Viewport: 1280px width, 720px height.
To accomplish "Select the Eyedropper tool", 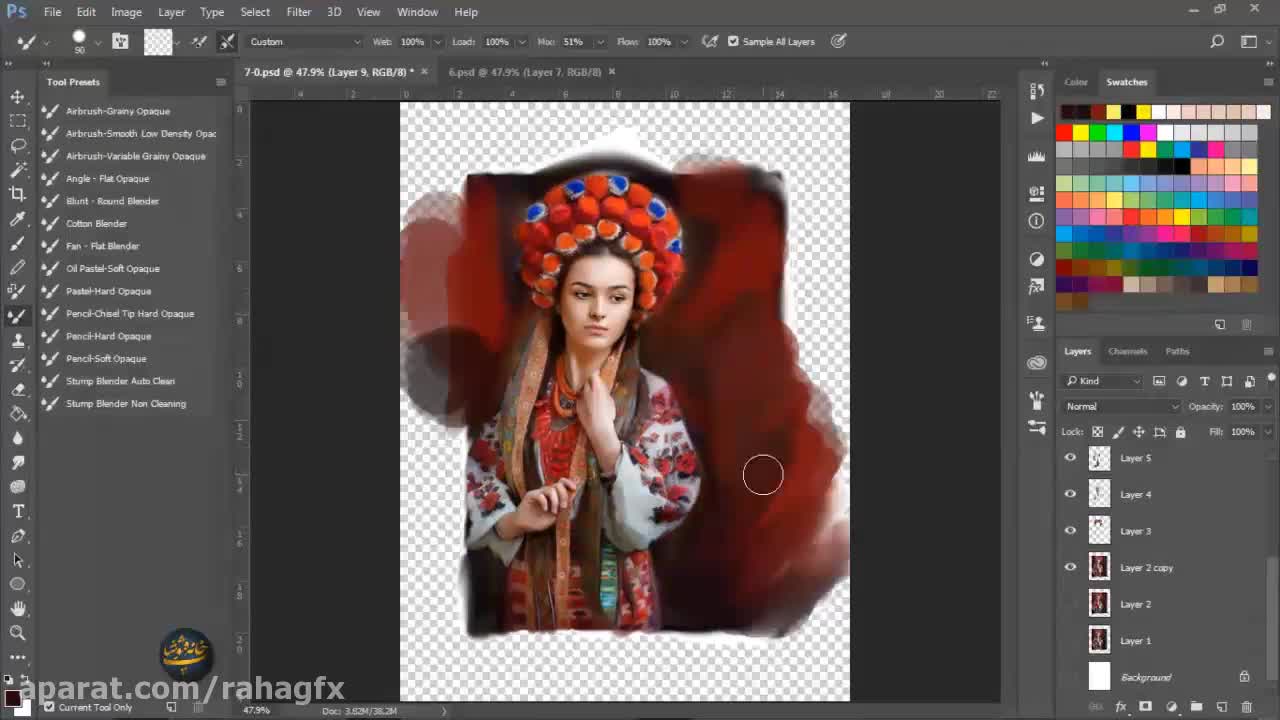I will point(17,219).
